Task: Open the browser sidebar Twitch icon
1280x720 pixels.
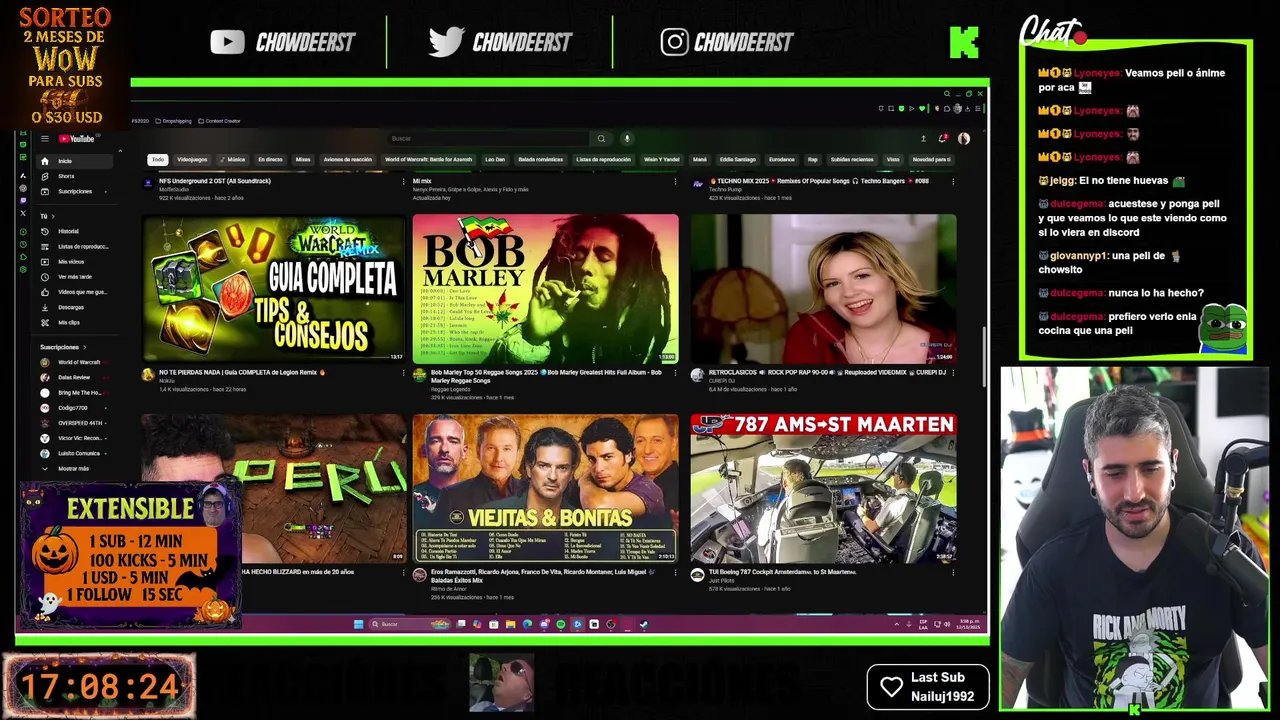Action: click(x=23, y=201)
